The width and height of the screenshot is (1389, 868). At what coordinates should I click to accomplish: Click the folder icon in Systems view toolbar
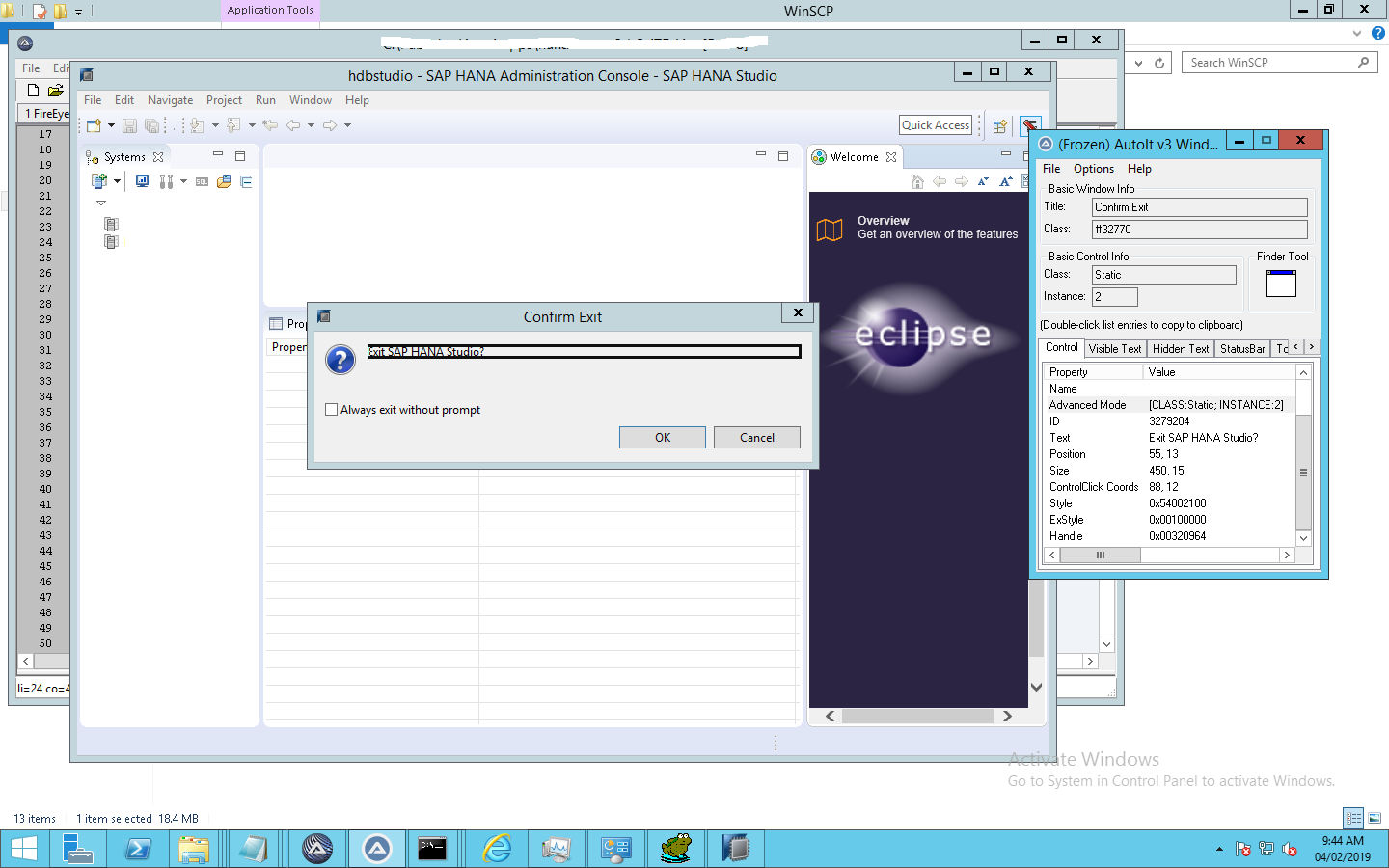pyautogui.click(x=224, y=181)
